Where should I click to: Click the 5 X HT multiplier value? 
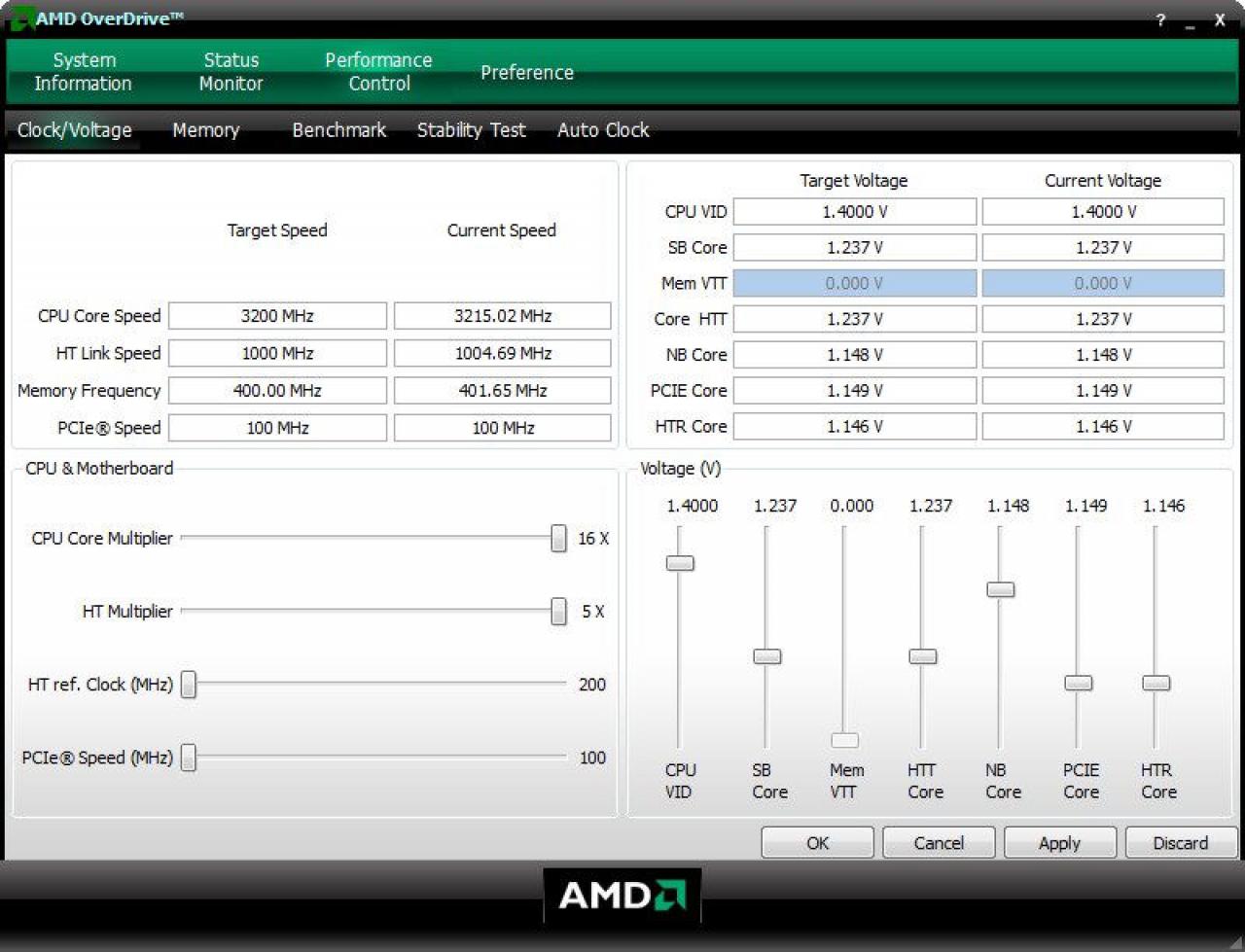593,612
